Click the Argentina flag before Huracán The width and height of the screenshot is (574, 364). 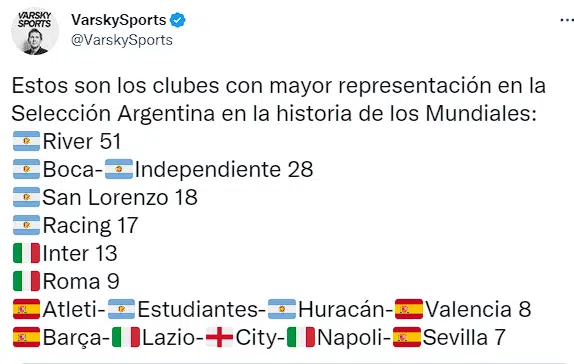[x=282, y=309]
